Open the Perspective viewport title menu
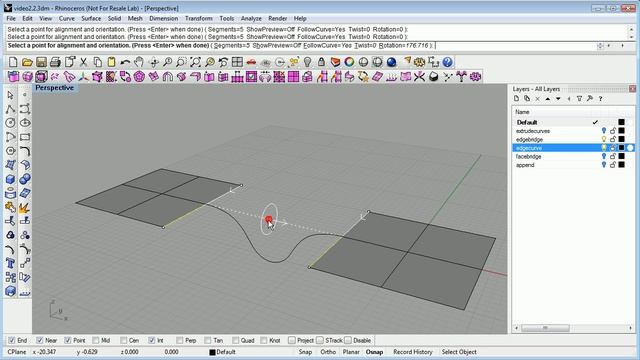The image size is (640, 360). [54, 88]
